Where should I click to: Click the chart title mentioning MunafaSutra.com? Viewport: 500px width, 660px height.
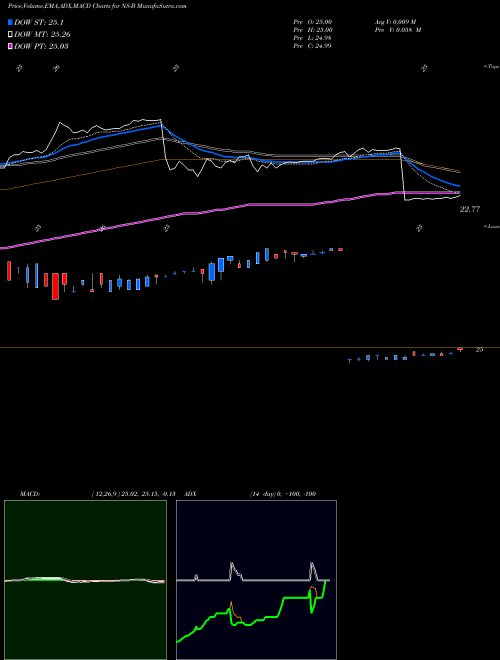(97, 6)
